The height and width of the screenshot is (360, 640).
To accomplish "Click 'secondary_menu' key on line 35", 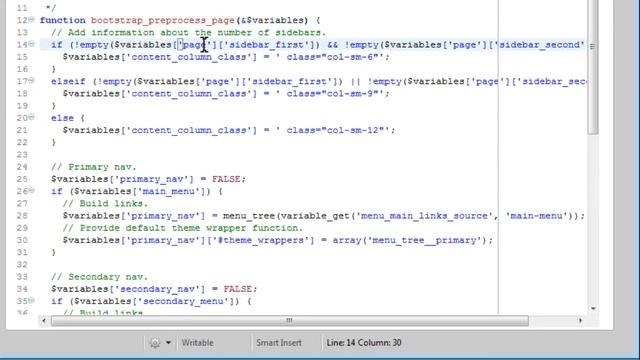I will click(x=185, y=302).
